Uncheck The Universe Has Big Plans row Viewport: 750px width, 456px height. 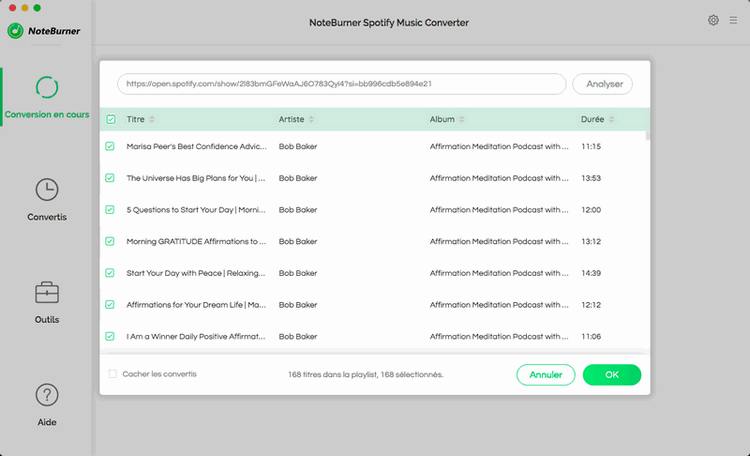(x=110, y=178)
